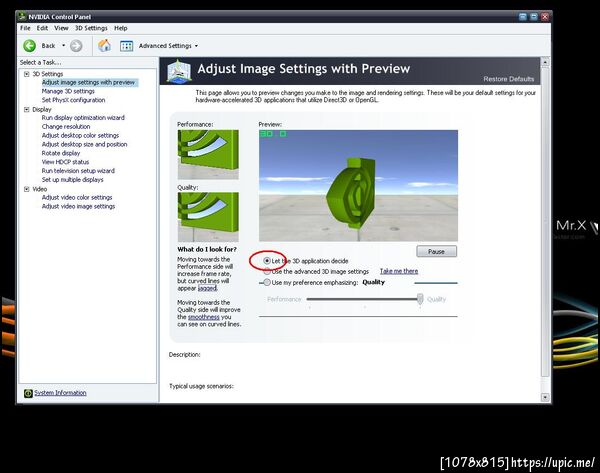Screen dimensions: 600x473
Task: Open the Help menu
Action: pyautogui.click(x=121, y=28)
